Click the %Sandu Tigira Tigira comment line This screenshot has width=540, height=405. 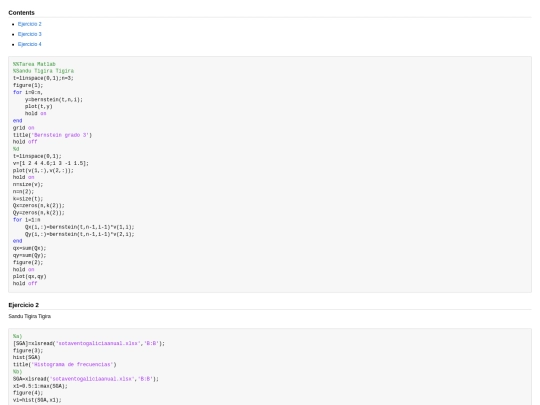[x=43, y=71]
